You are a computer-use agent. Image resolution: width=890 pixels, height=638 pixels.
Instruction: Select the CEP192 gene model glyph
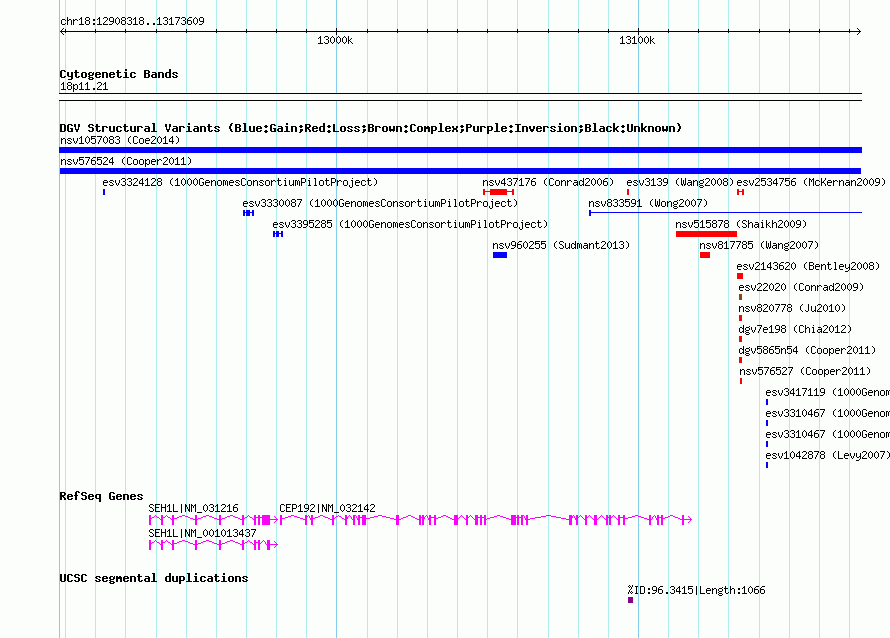pos(486,520)
